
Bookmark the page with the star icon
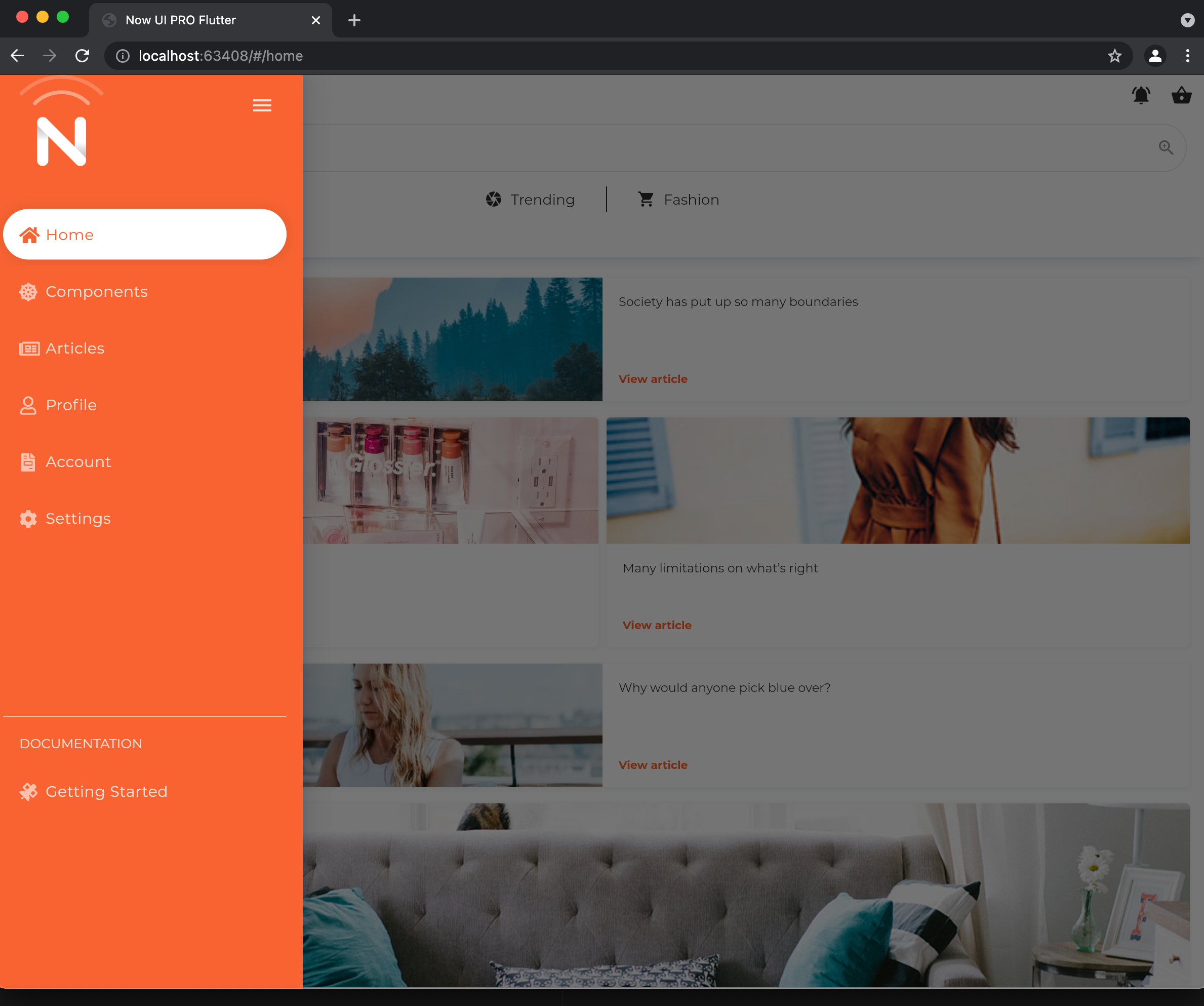pos(1114,56)
